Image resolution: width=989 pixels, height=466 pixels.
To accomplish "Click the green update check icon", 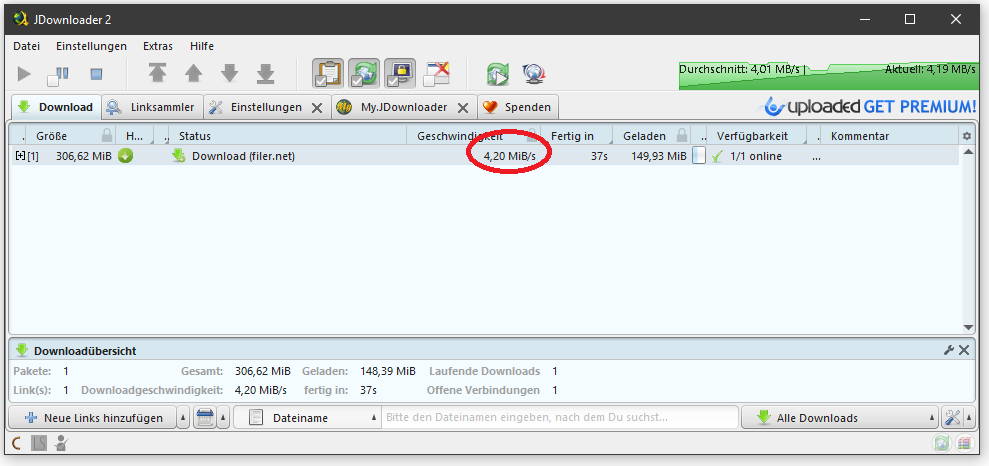I will pos(498,74).
